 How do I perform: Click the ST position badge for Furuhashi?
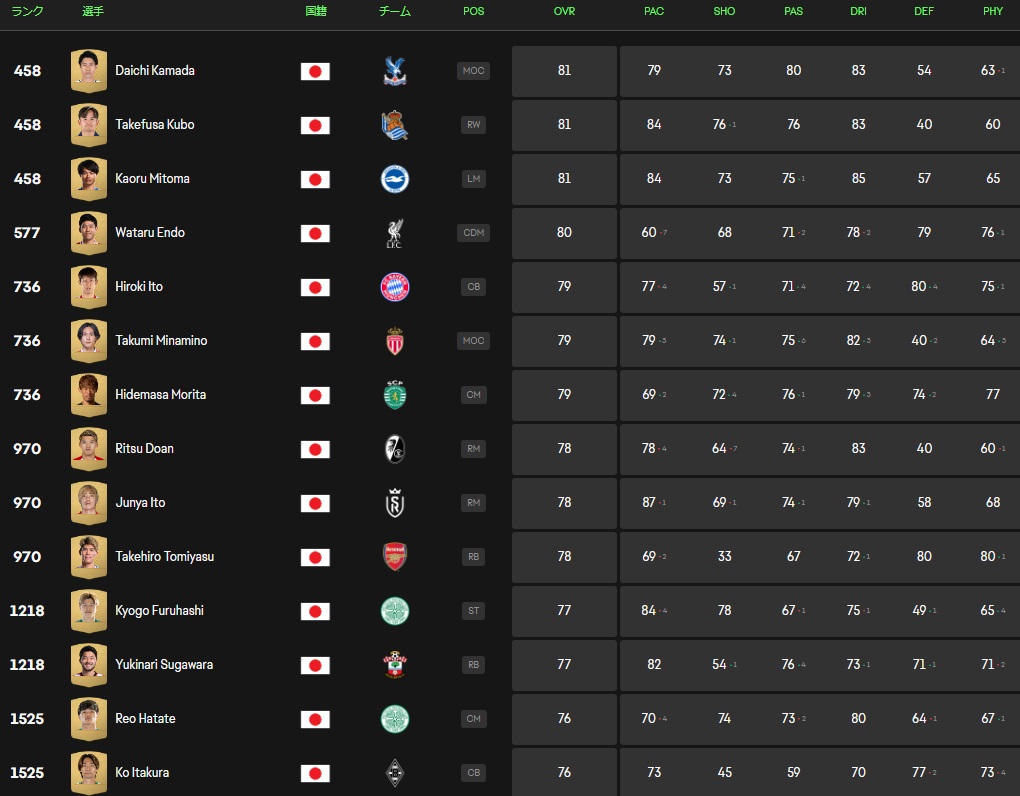(x=473, y=611)
